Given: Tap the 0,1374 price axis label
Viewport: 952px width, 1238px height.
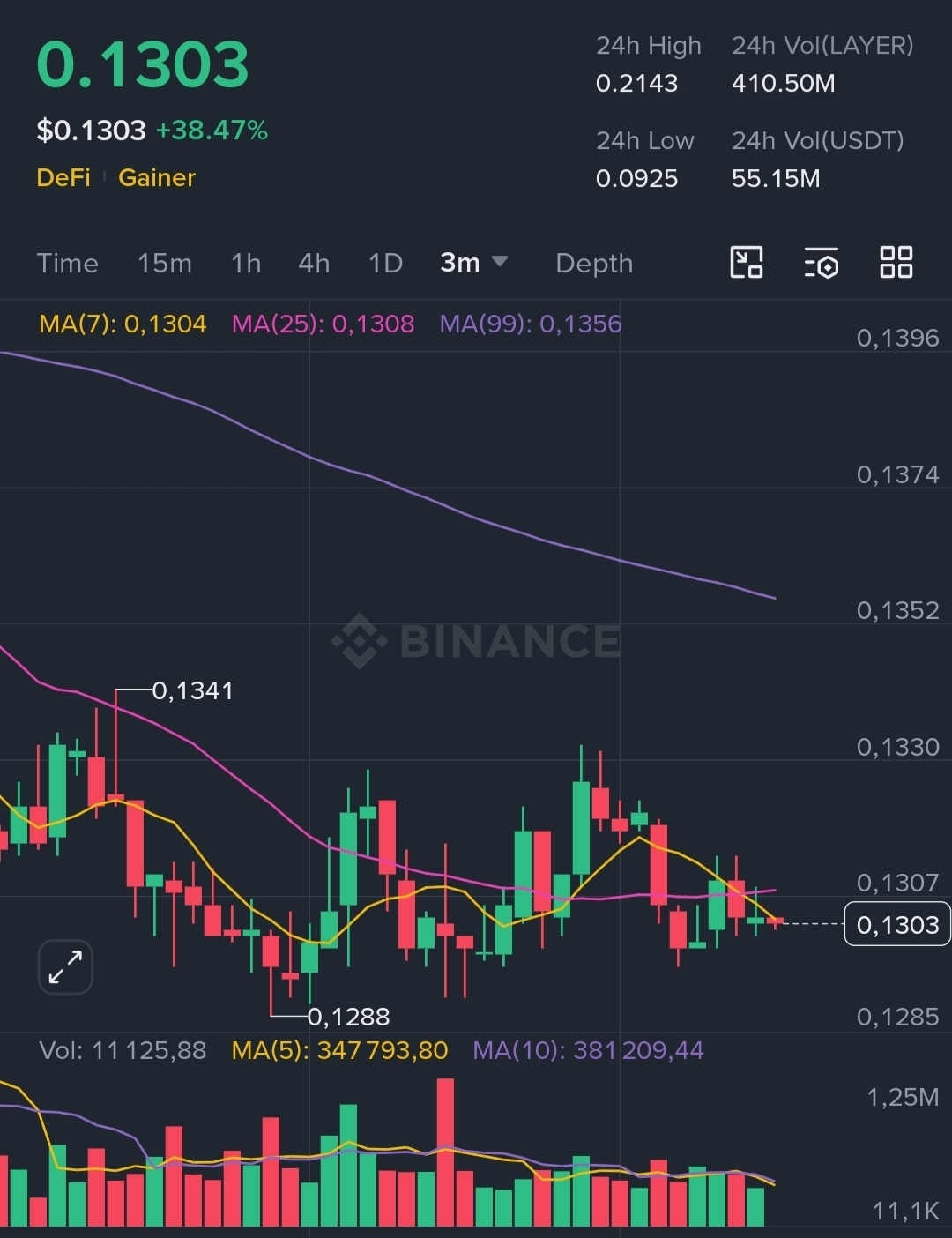Looking at the screenshot, I should click(897, 474).
